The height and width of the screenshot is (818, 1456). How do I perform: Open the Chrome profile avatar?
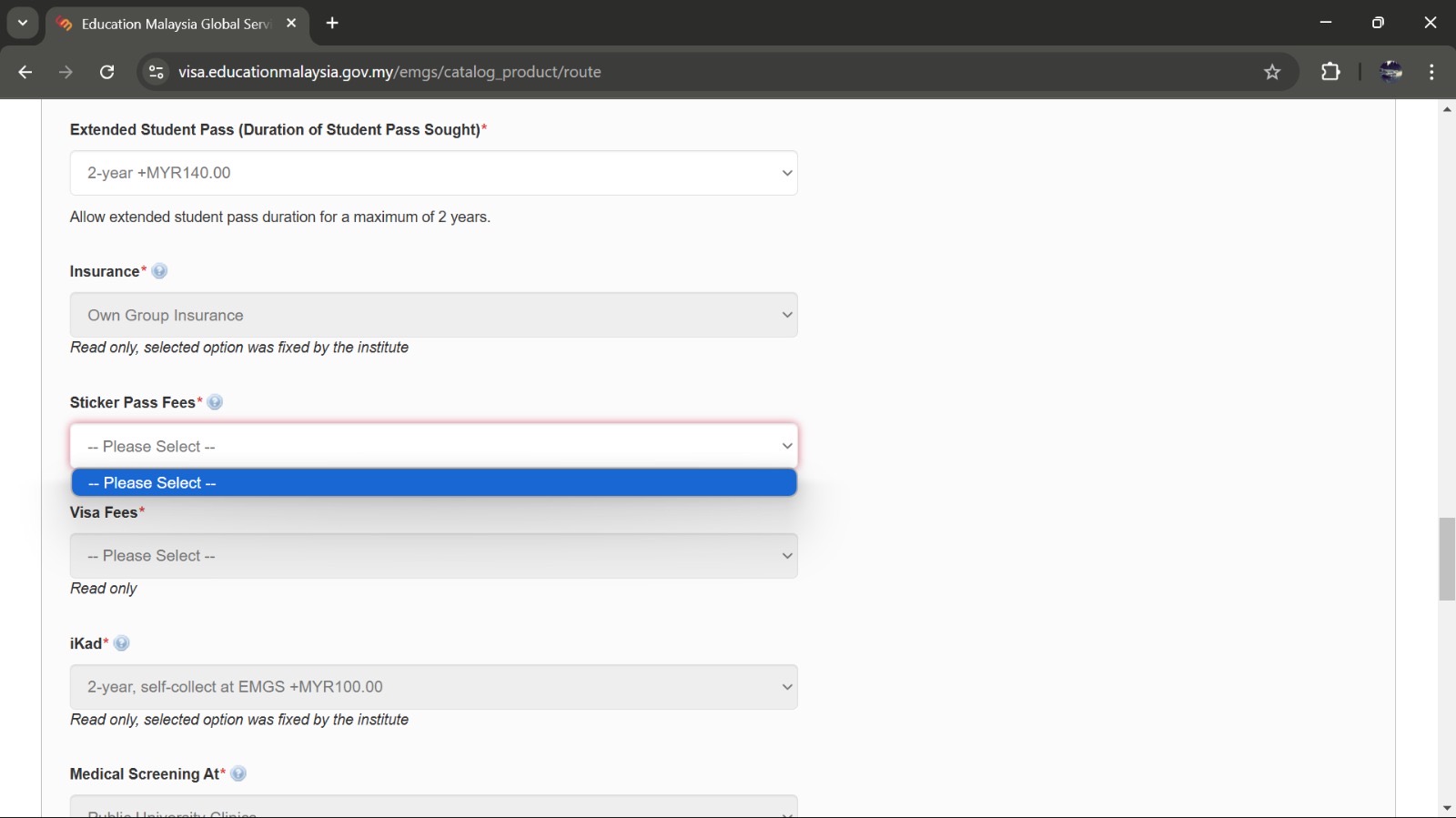point(1390,72)
